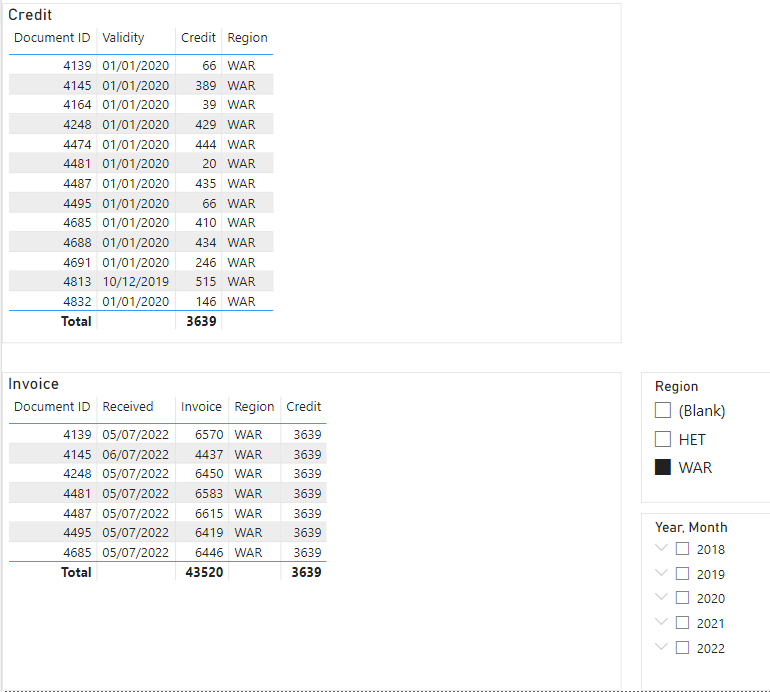Select document 4145 credit value 389

coord(206,85)
